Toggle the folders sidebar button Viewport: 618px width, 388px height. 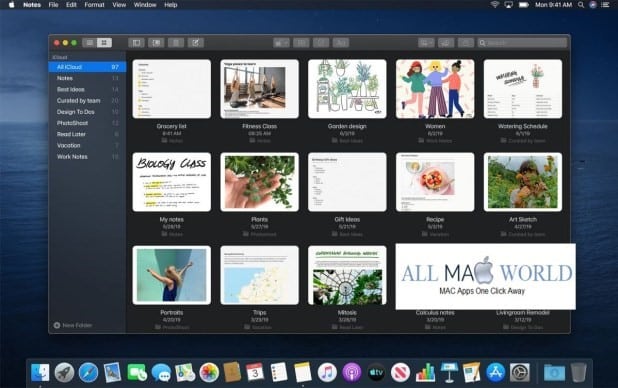[136, 43]
